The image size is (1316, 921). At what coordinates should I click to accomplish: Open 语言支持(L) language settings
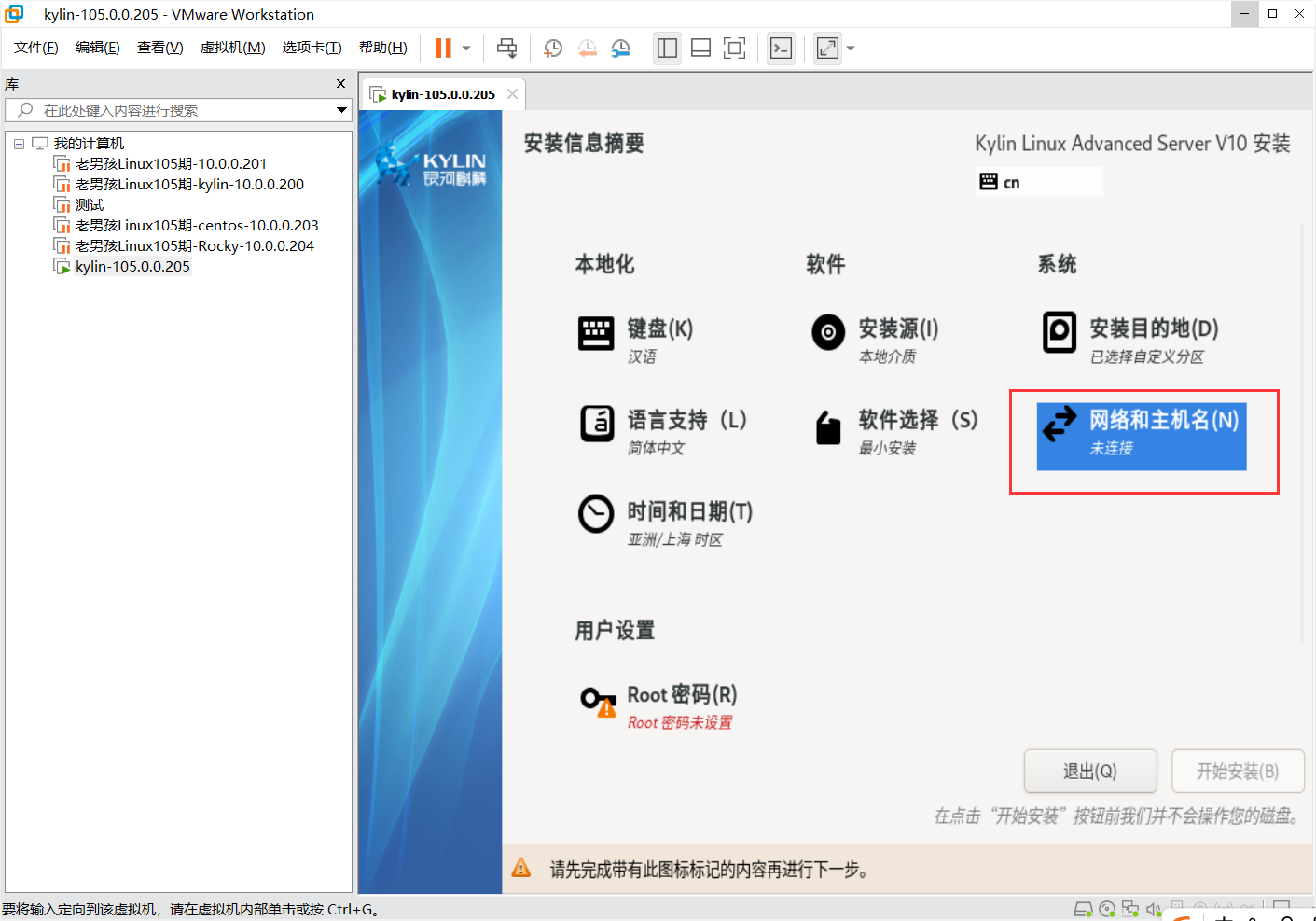(x=663, y=432)
